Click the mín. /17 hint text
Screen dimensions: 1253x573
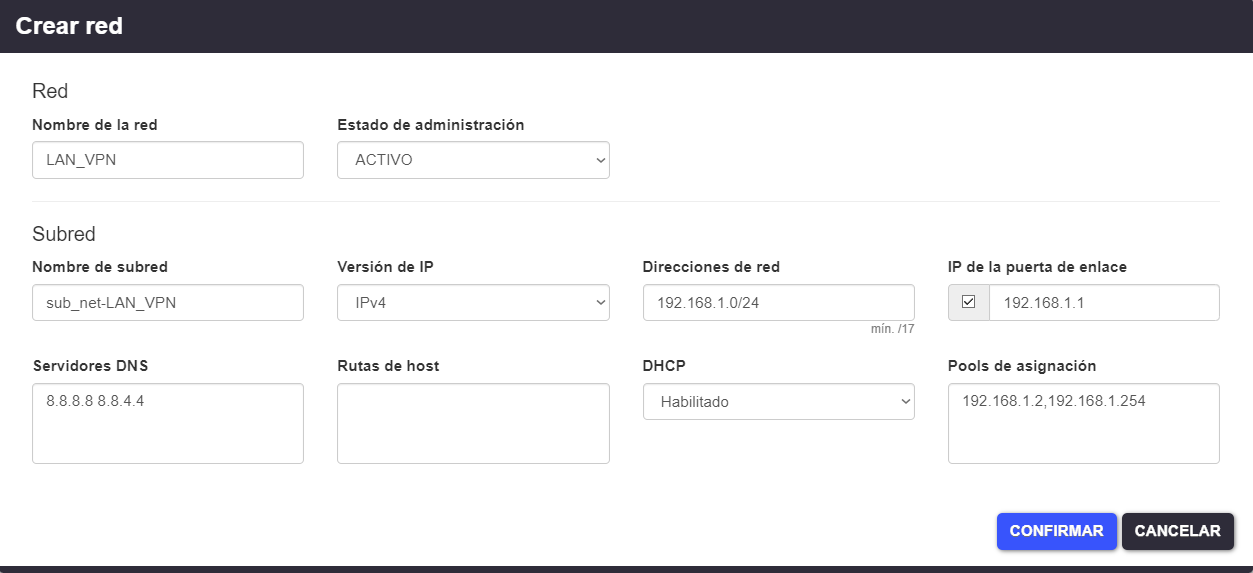point(892,328)
